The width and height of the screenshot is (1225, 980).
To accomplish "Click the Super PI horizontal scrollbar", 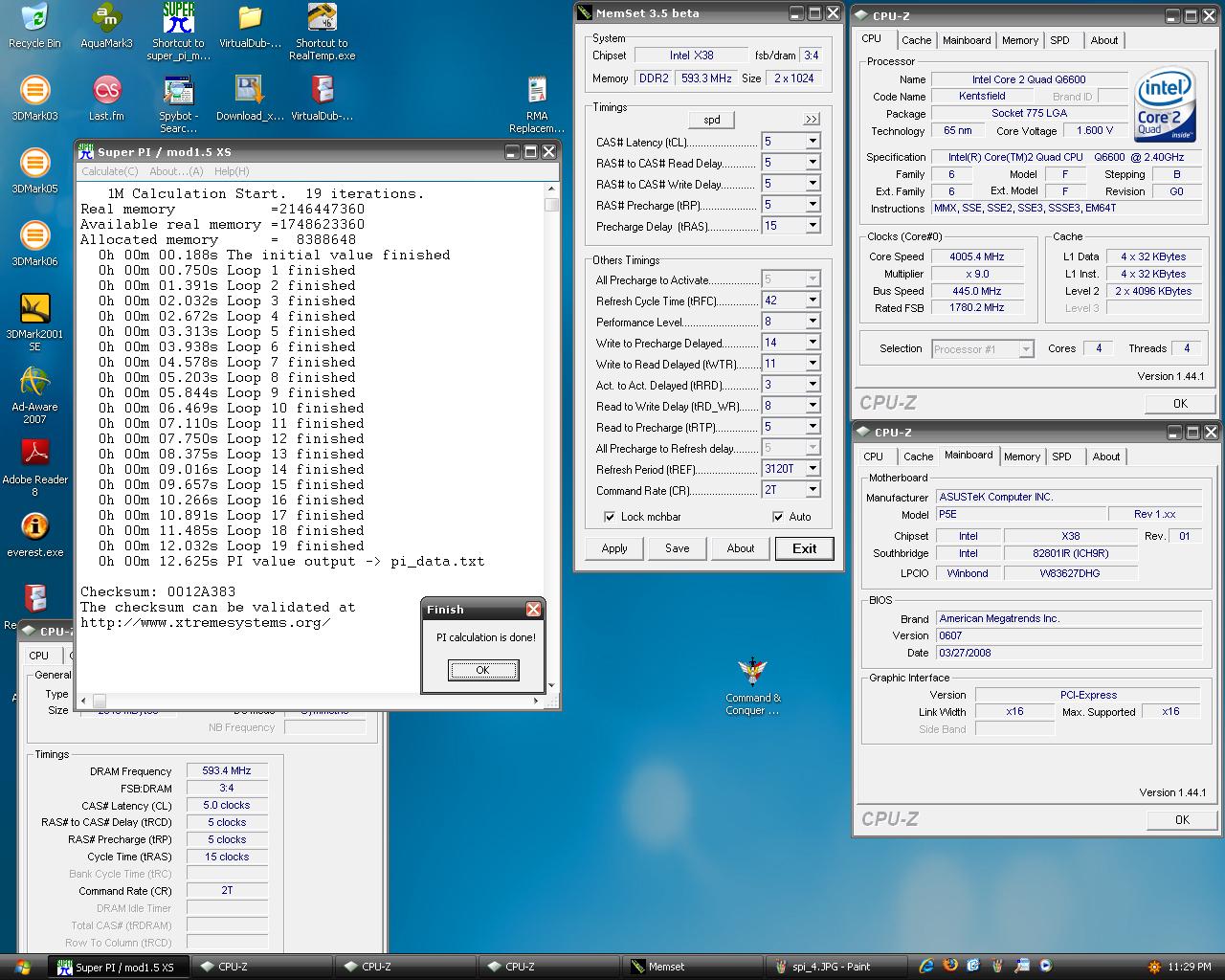I will pos(310,701).
